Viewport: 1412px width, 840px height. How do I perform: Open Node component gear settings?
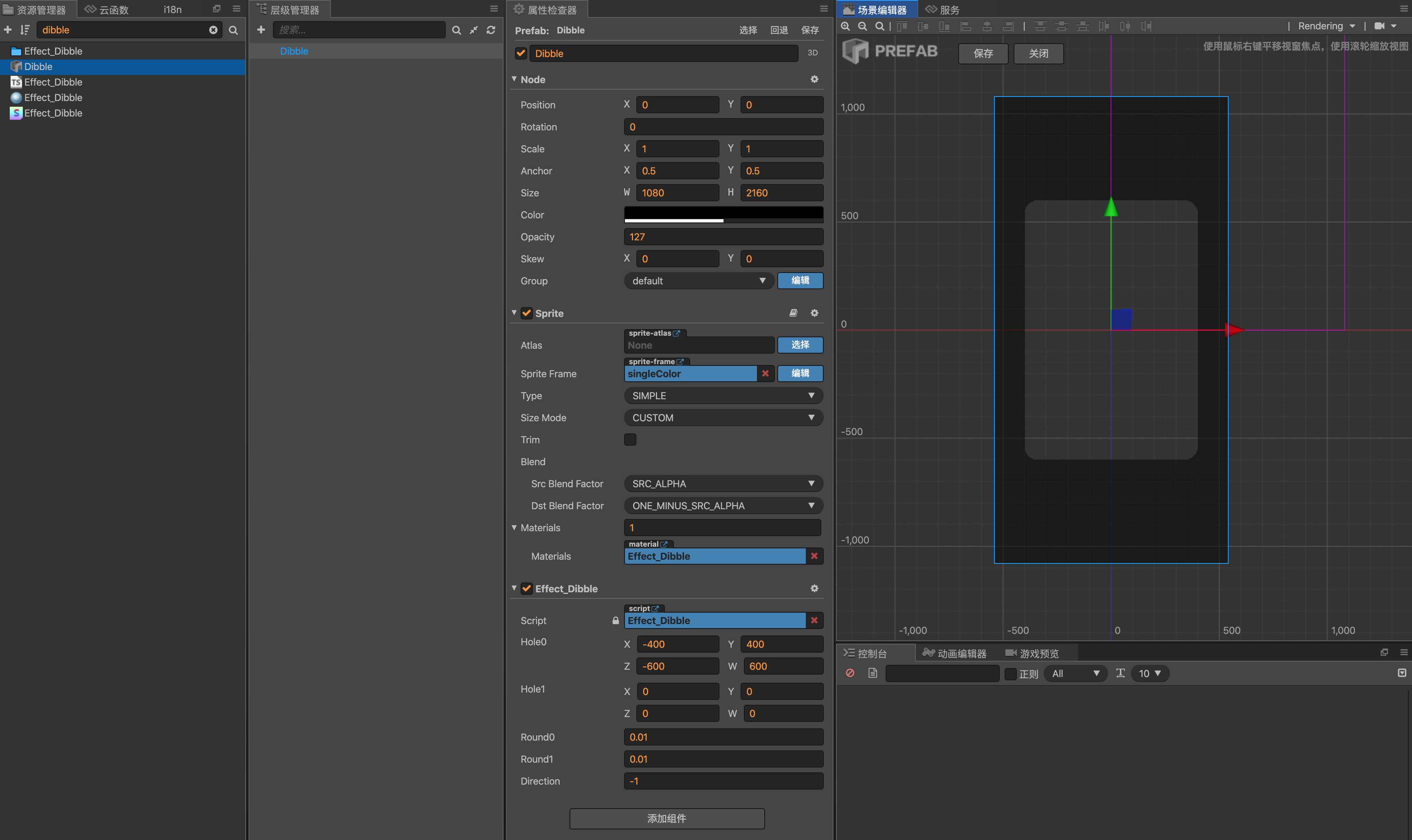point(814,79)
